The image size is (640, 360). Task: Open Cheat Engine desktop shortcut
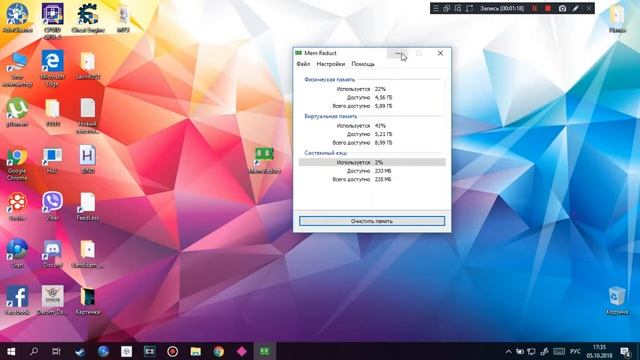coord(88,18)
